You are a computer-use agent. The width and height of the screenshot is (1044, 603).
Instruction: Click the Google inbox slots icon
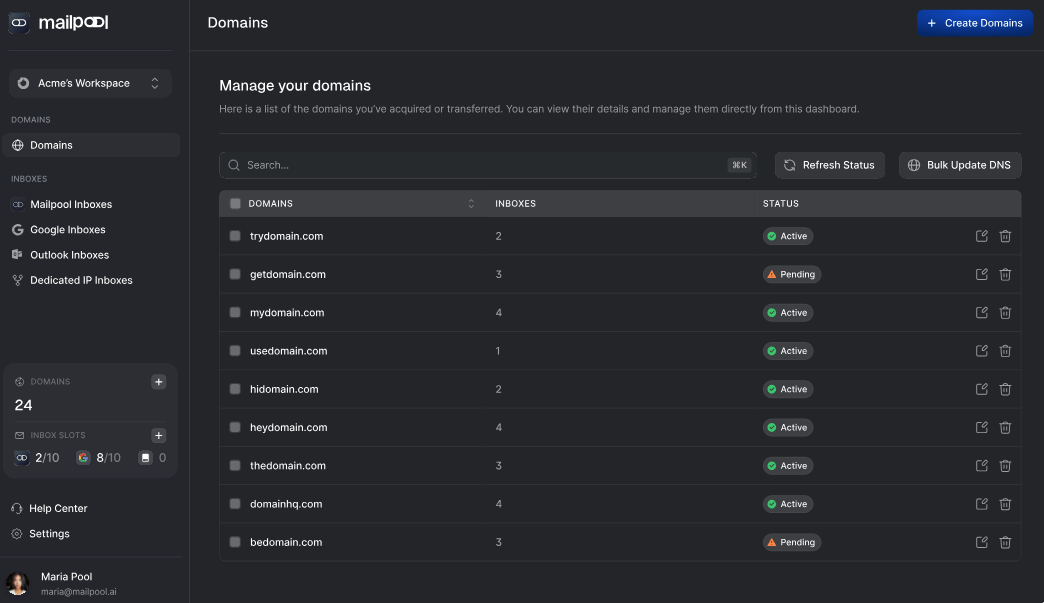pyautogui.click(x=83, y=458)
